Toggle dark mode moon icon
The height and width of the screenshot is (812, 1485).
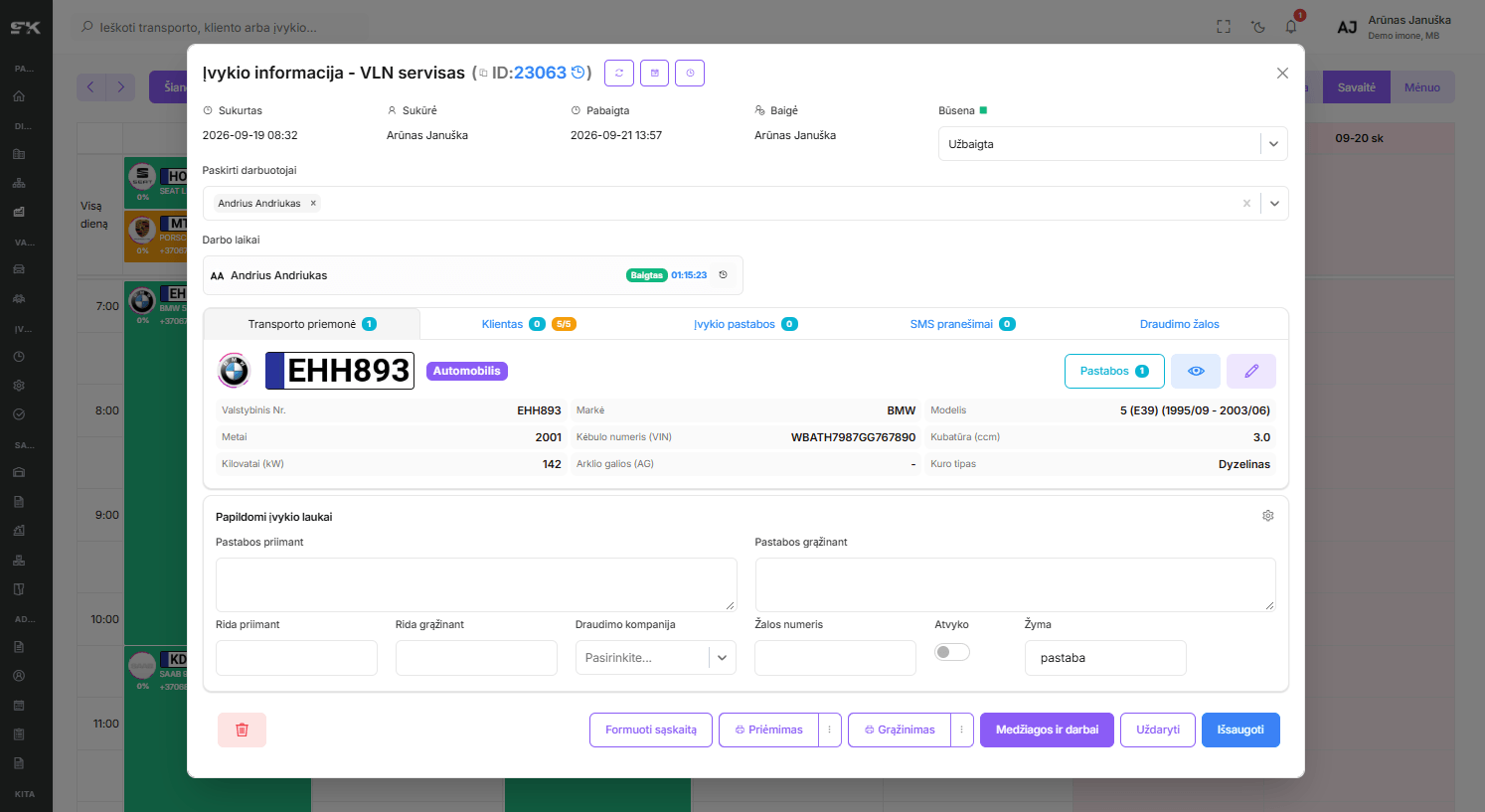[x=1258, y=27]
